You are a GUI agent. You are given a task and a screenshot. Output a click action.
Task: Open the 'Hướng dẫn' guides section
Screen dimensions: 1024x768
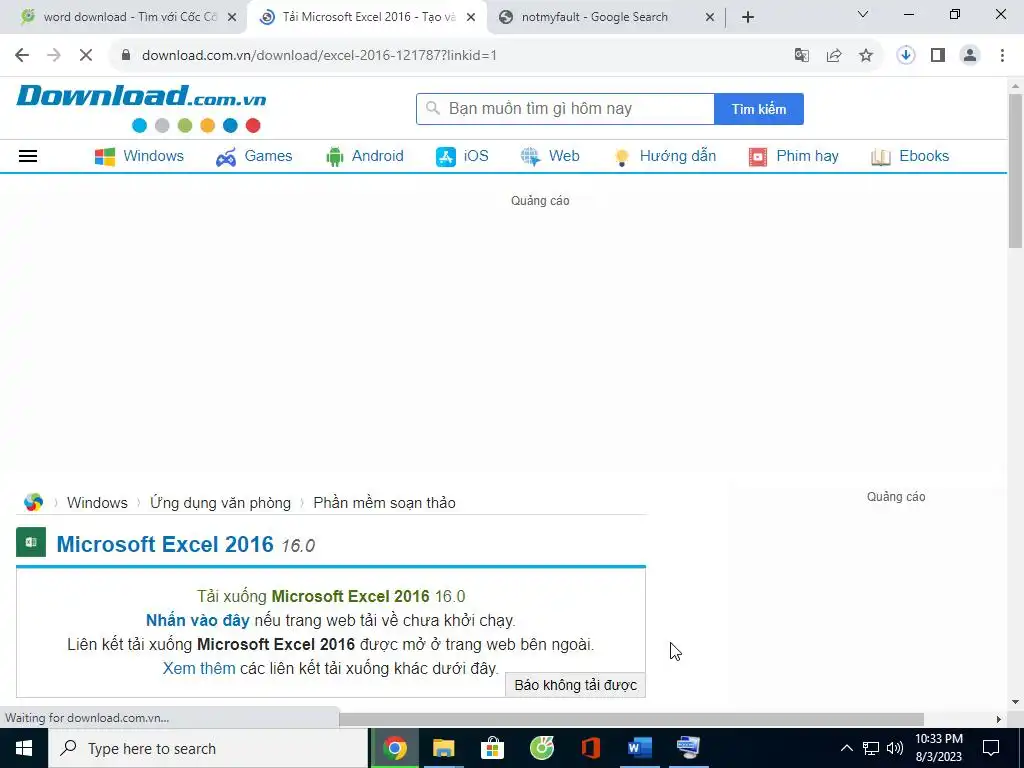pyautogui.click(x=665, y=156)
